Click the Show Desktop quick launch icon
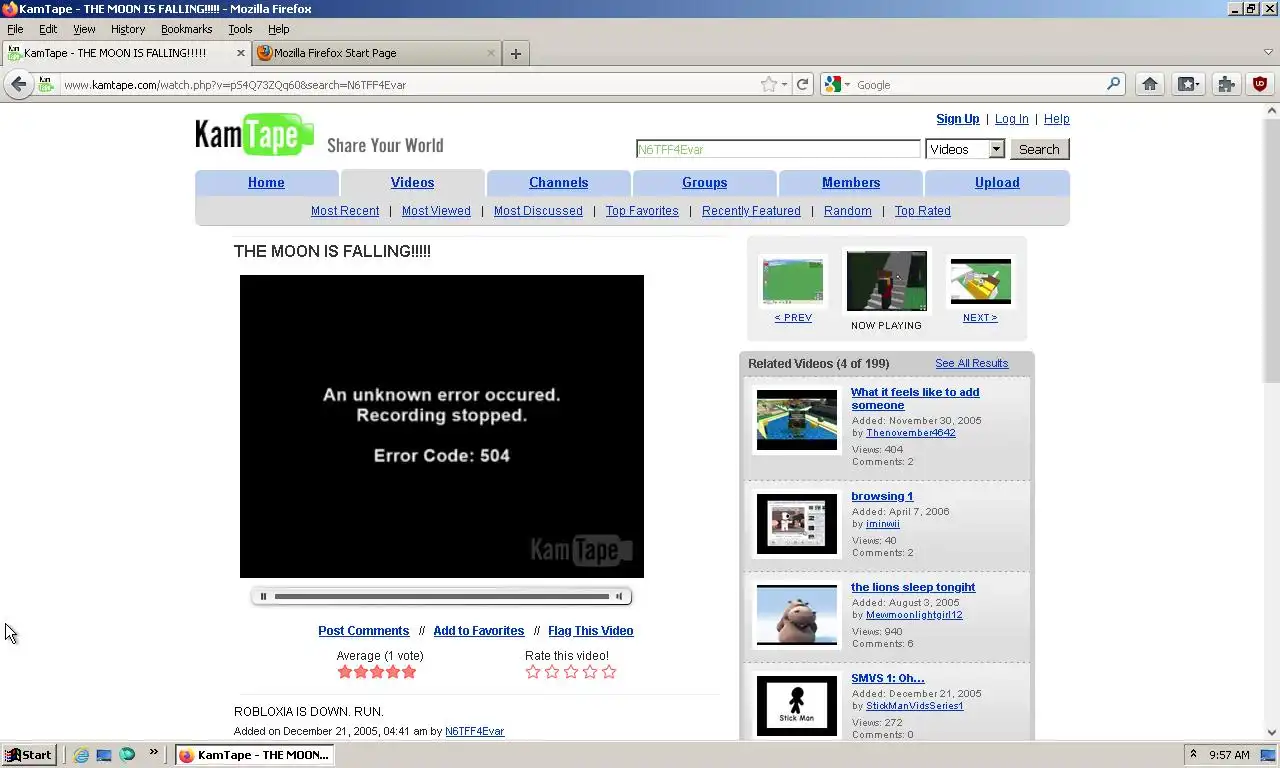1280x768 pixels. coord(104,755)
